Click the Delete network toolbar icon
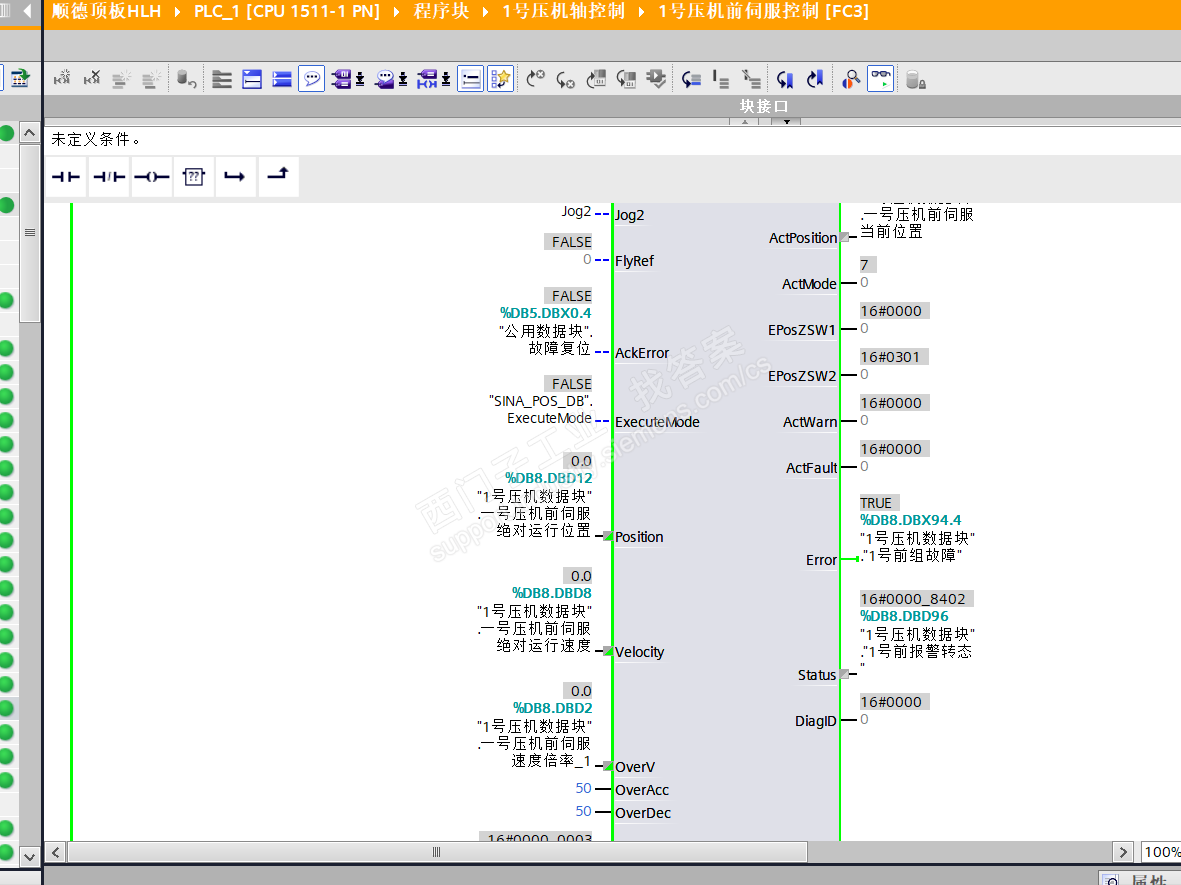1181x885 pixels. pyautogui.click(x=92, y=78)
